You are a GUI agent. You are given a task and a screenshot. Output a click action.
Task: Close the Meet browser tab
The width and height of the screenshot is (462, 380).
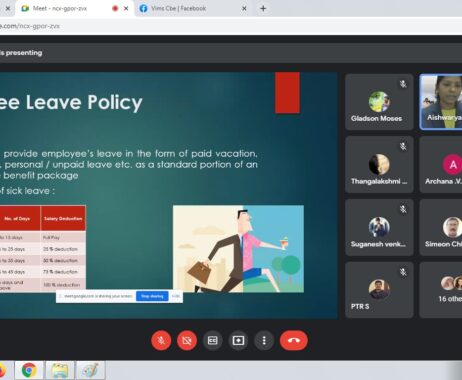(x=126, y=9)
